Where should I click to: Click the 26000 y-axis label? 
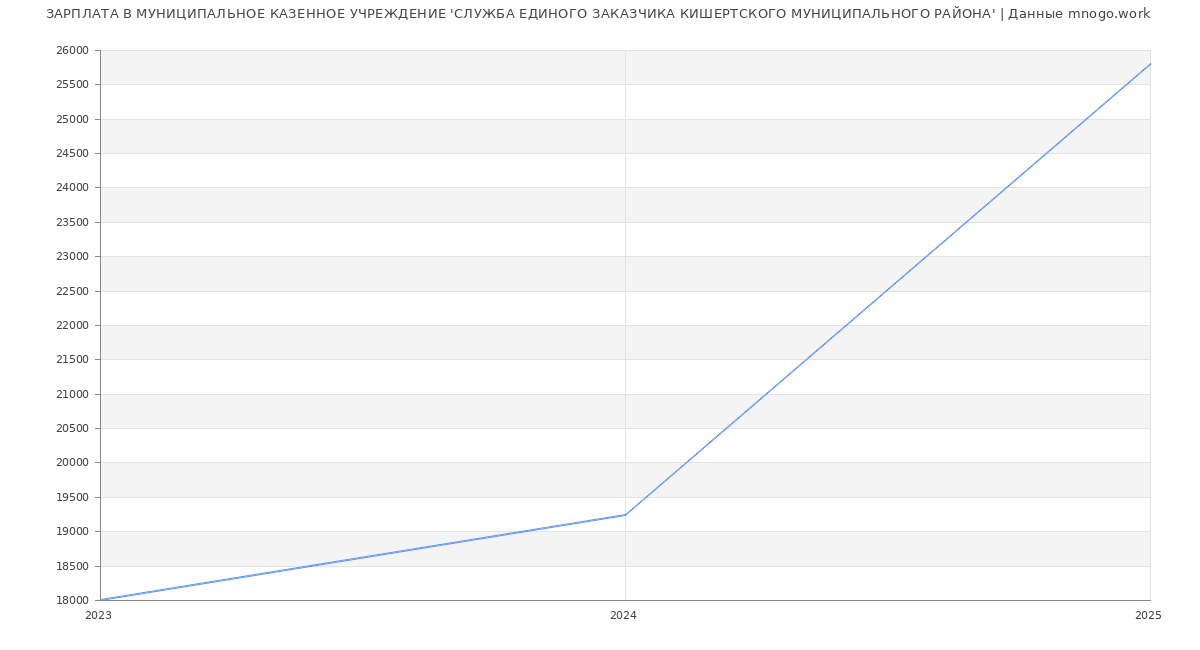pos(73,50)
